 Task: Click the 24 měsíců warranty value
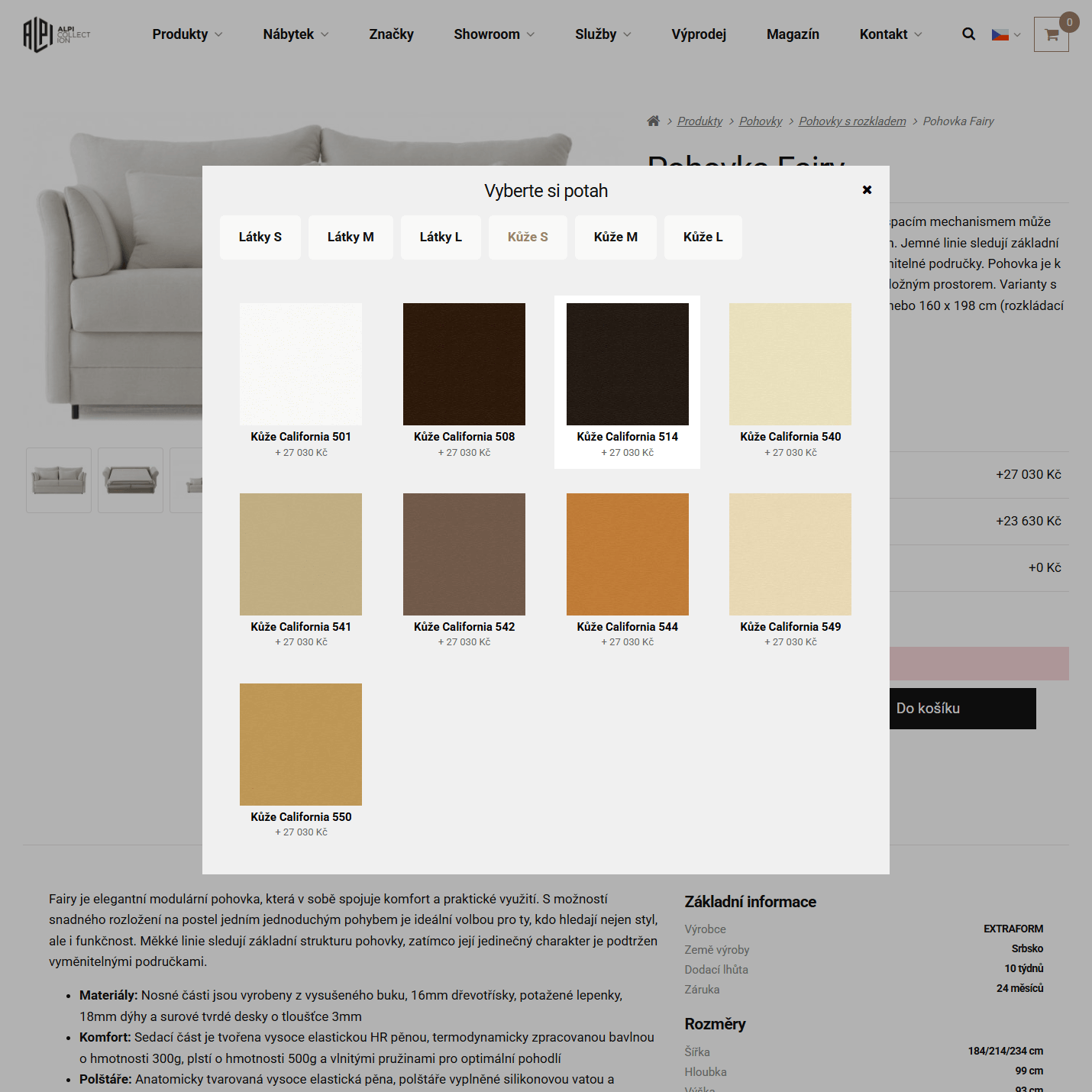click(1020, 988)
